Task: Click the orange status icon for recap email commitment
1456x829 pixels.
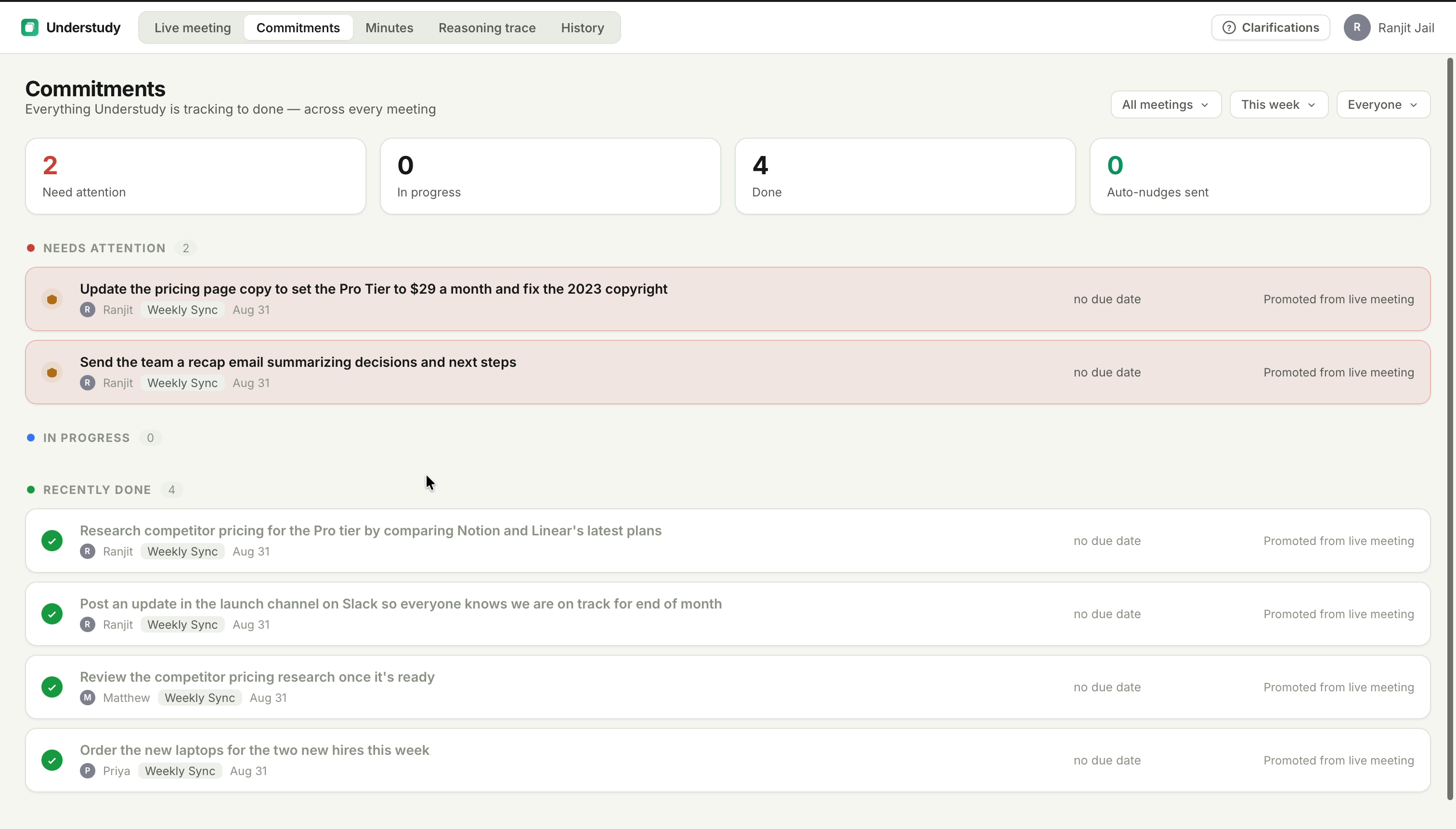Action: [x=52, y=372]
